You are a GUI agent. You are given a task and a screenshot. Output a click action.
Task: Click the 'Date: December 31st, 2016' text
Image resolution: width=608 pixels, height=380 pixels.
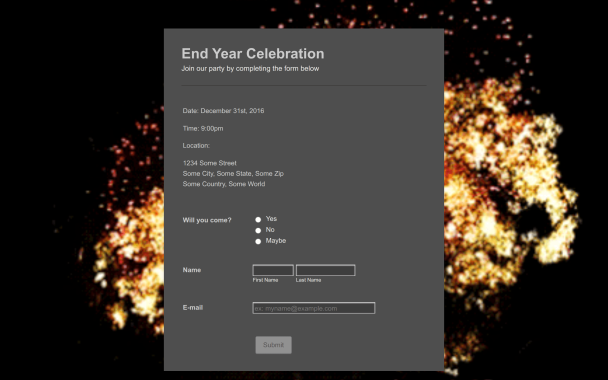click(223, 111)
